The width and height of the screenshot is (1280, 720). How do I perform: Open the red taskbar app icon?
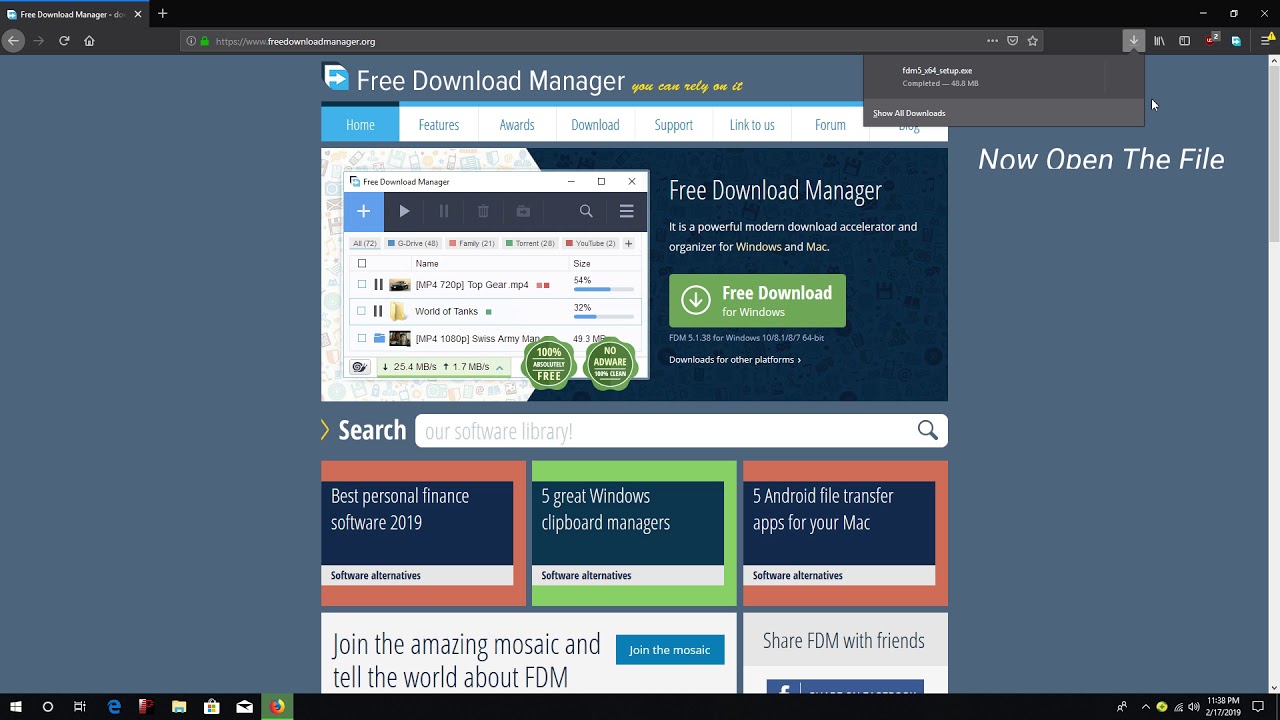(146, 707)
